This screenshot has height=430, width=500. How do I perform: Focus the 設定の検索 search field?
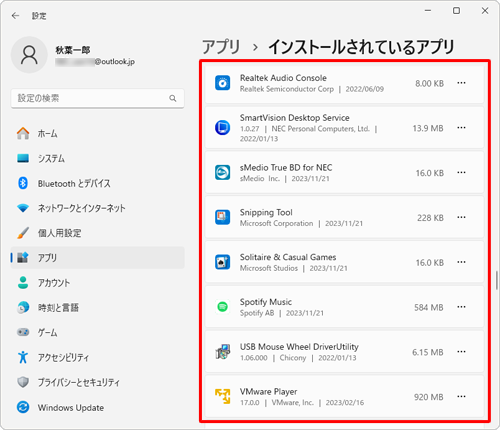97,98
